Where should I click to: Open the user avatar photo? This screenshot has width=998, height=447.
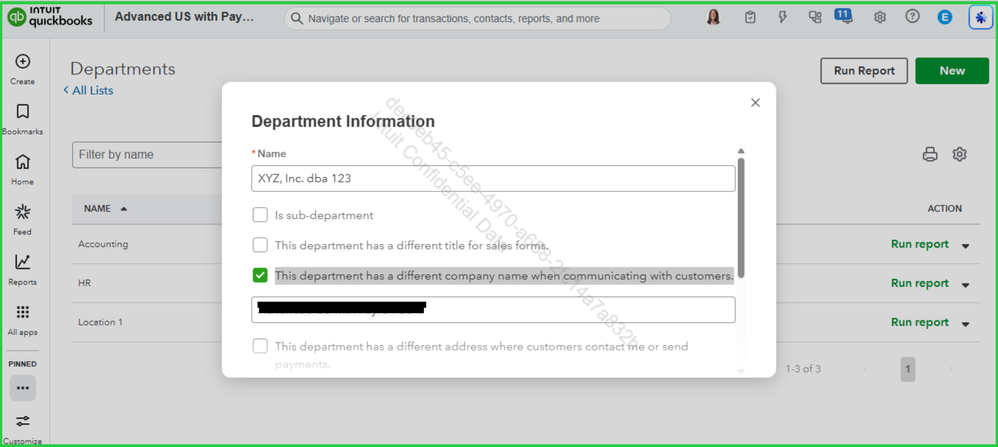click(x=713, y=18)
